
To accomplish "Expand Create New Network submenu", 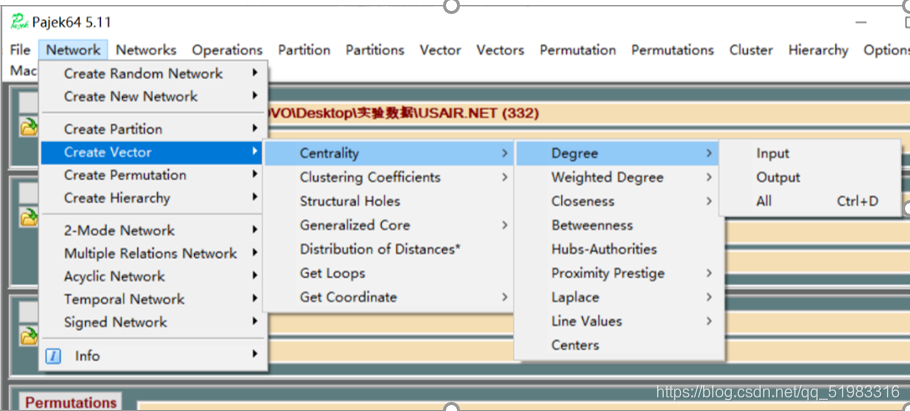I will coord(154,96).
